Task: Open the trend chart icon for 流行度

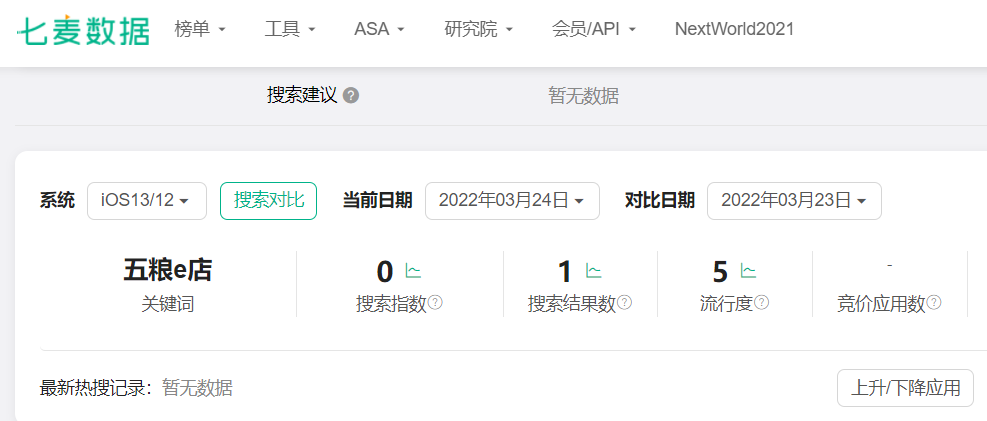Action: 748,271
